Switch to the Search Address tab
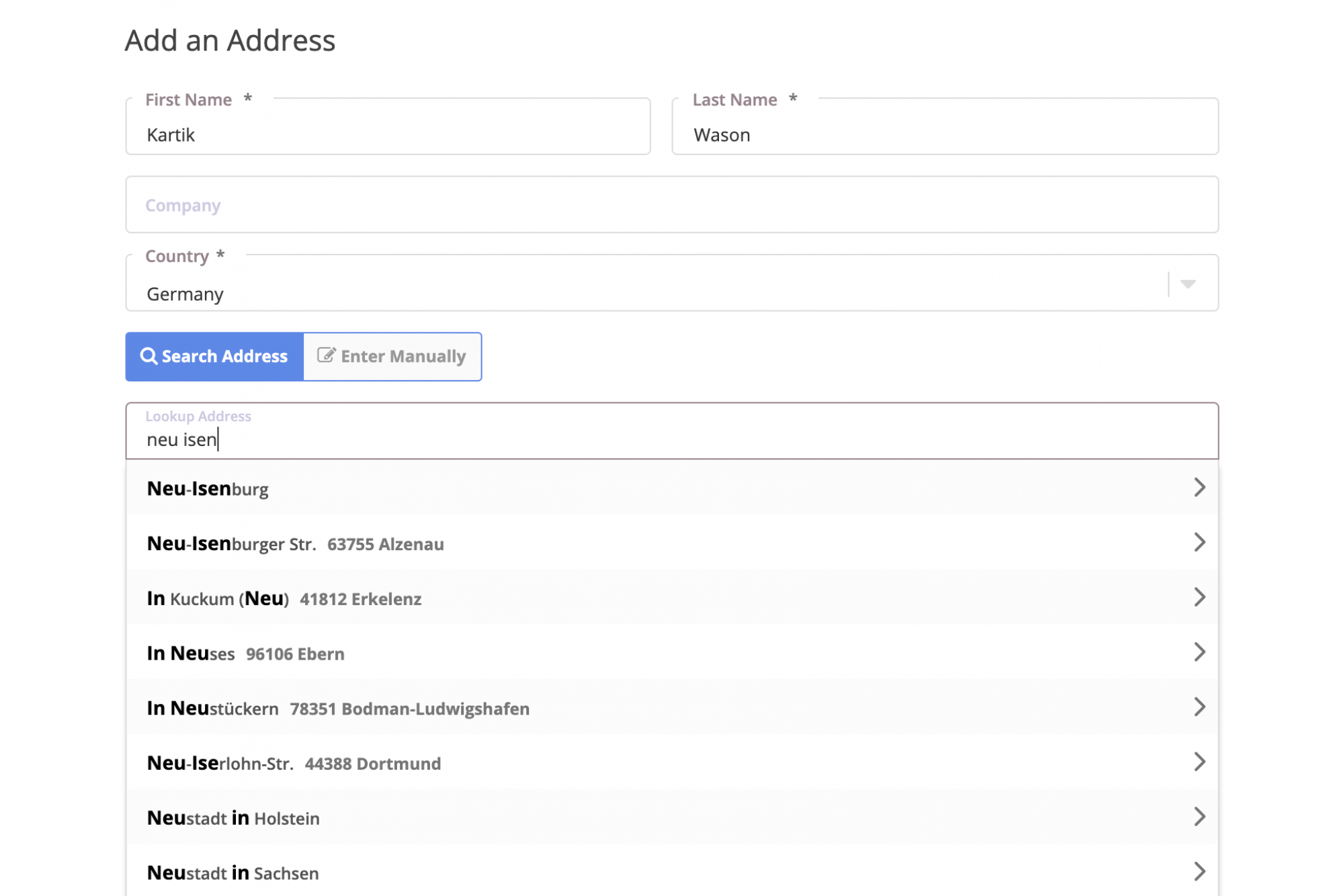Image resolution: width=1344 pixels, height=896 pixels. tap(214, 356)
